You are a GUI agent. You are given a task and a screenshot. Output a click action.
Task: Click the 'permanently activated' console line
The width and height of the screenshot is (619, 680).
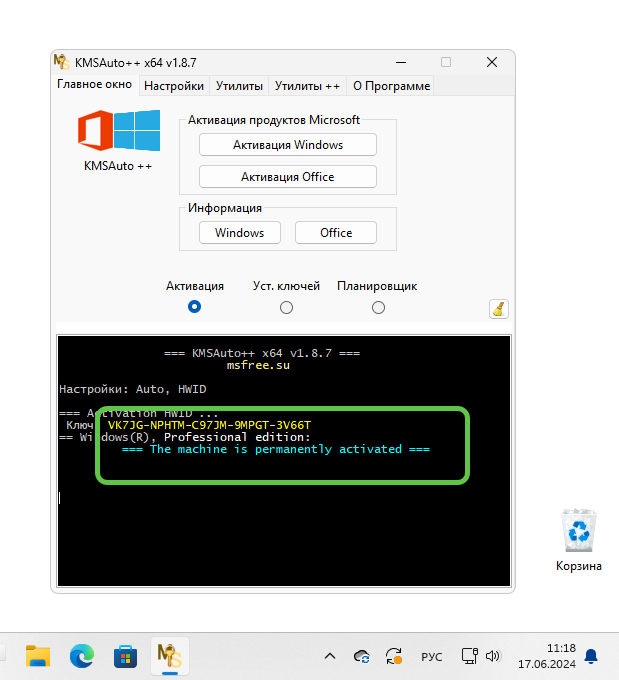pyautogui.click(x=276, y=449)
